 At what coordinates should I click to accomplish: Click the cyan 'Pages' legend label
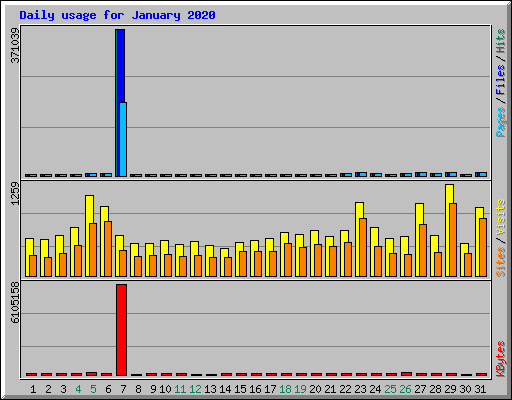point(500,122)
